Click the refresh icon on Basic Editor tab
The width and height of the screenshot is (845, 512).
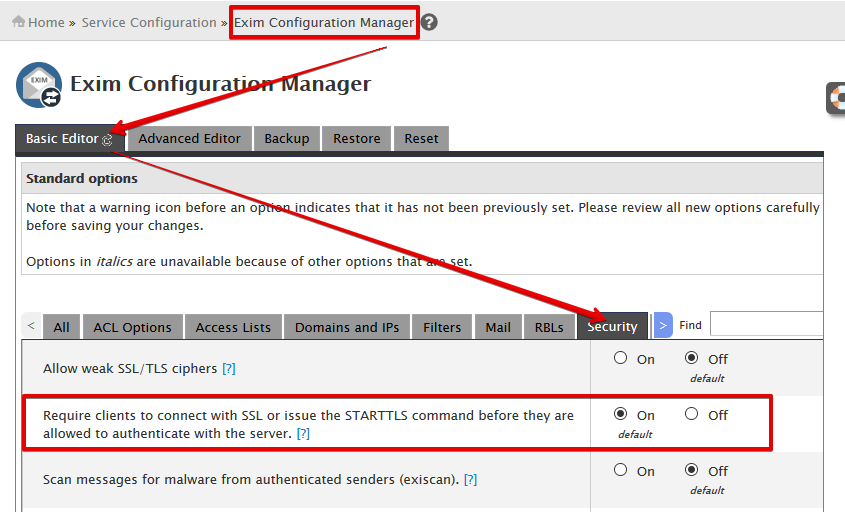pos(107,140)
